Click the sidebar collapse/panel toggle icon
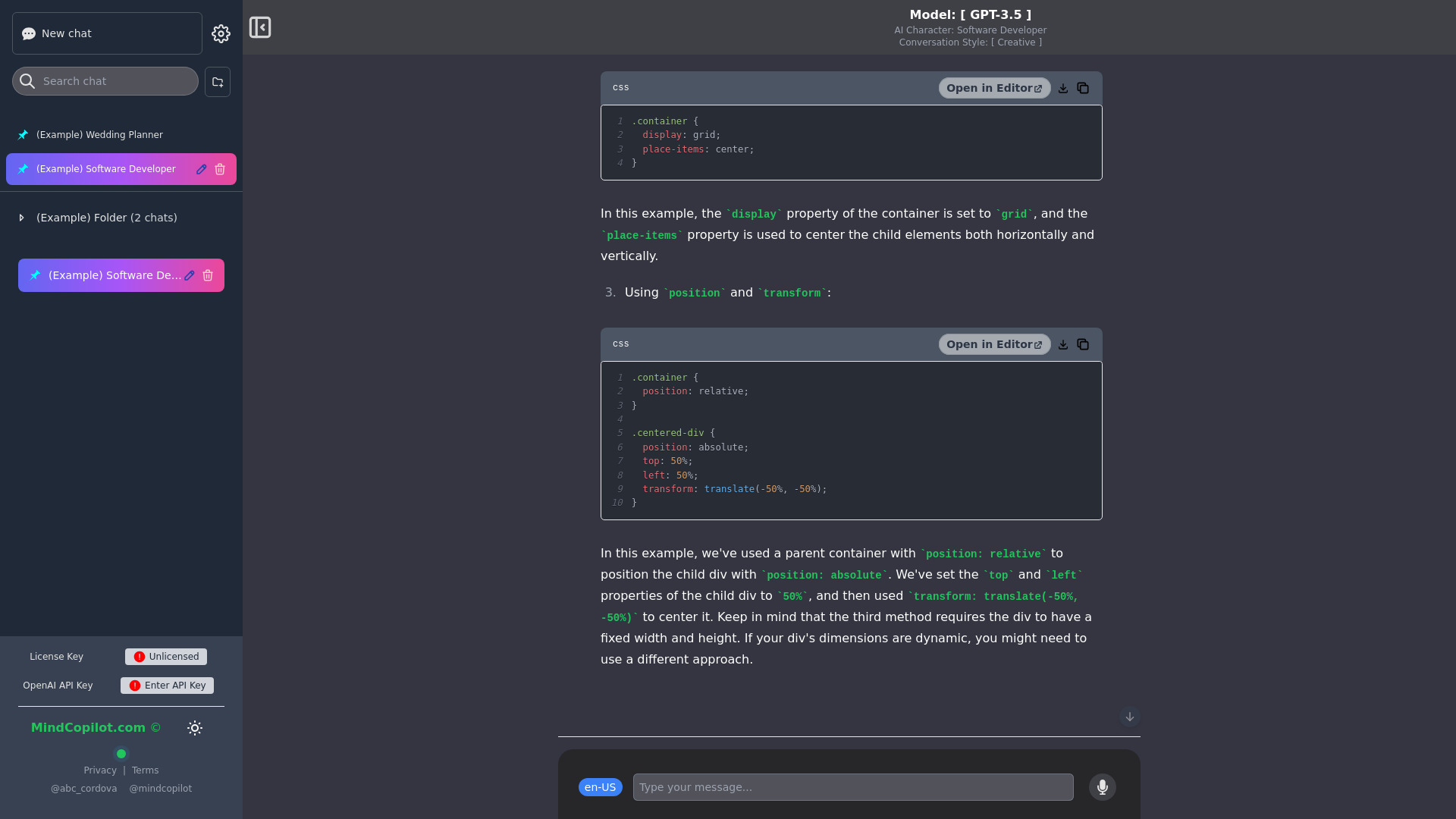 [x=260, y=27]
